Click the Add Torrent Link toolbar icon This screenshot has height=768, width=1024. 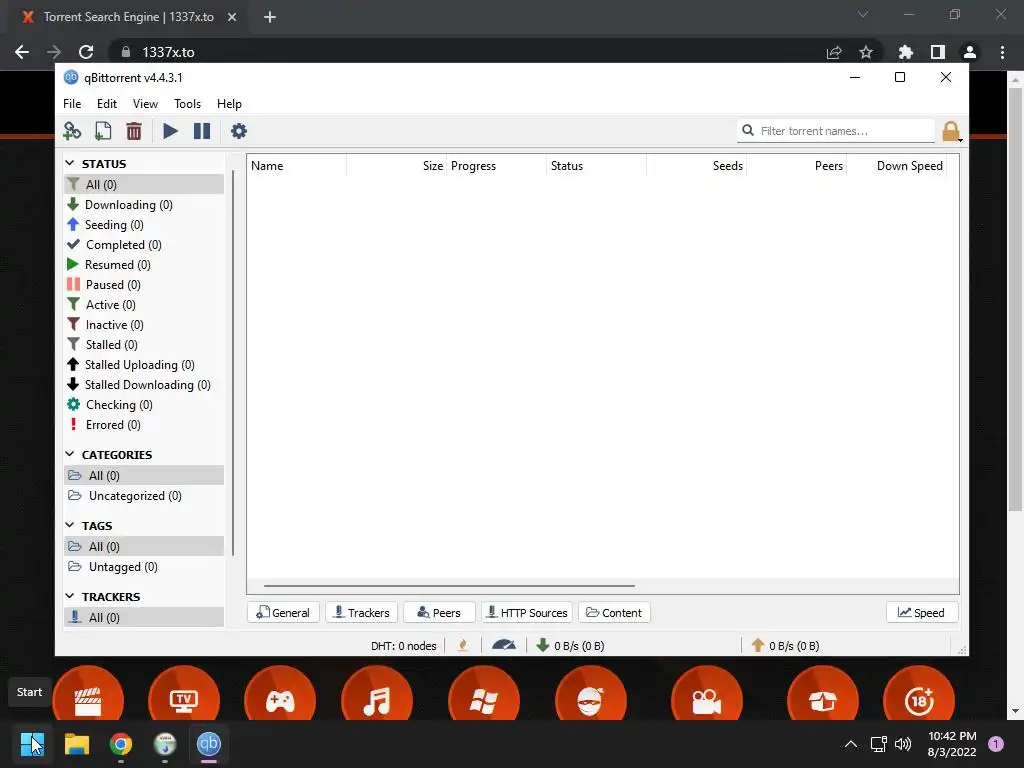[x=72, y=131]
